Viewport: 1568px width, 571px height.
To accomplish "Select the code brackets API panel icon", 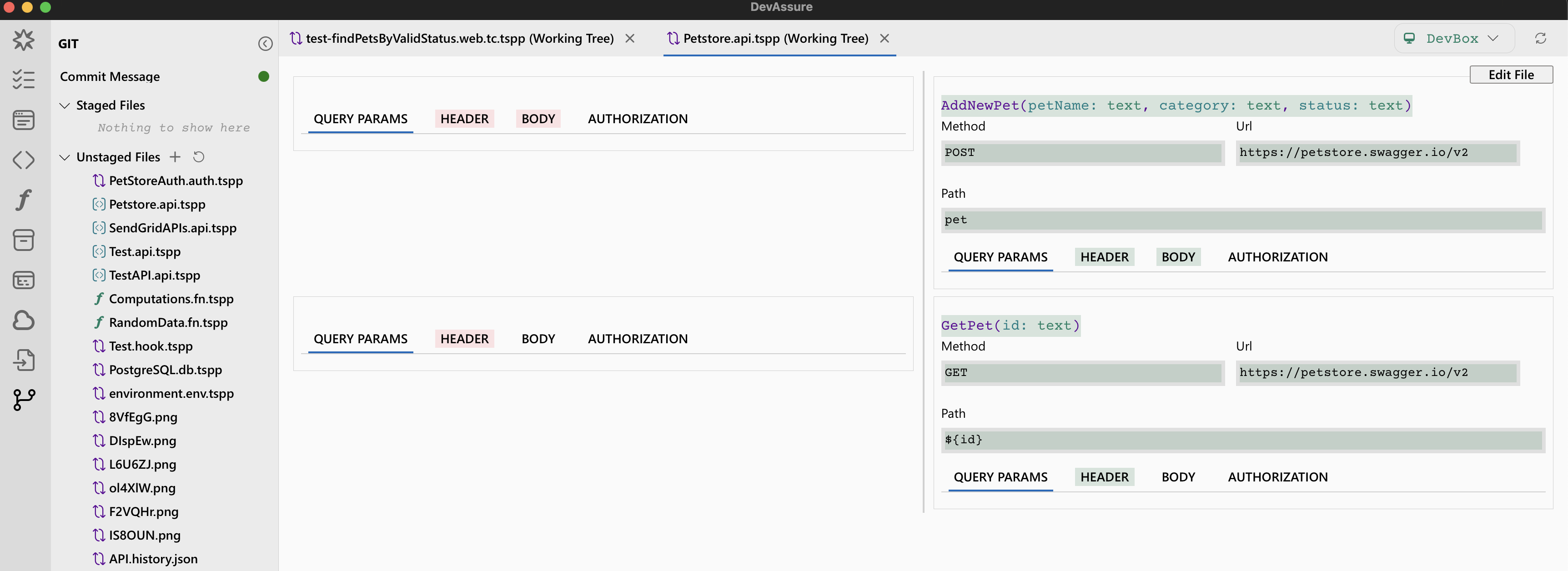I will [x=23, y=160].
